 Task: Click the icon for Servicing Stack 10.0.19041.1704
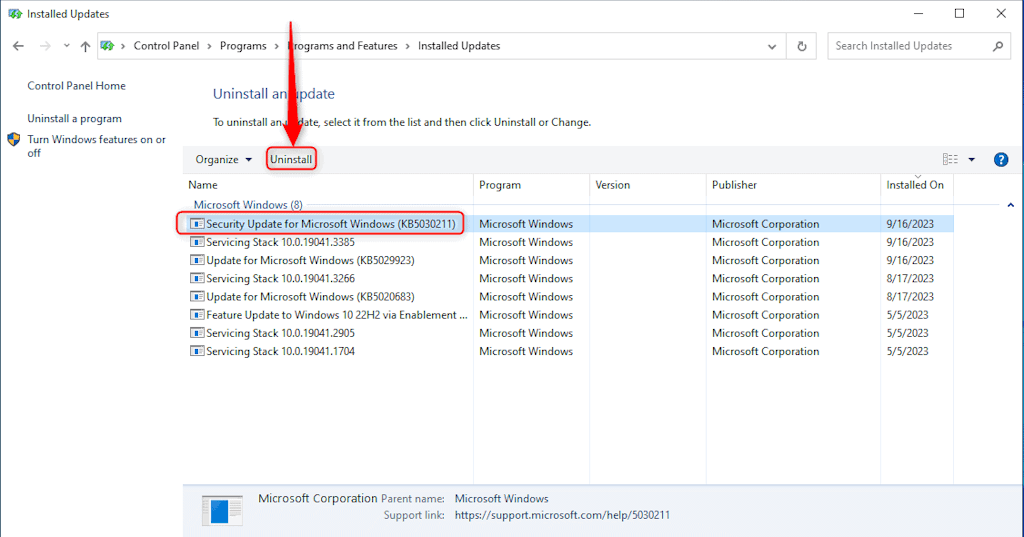tap(197, 351)
